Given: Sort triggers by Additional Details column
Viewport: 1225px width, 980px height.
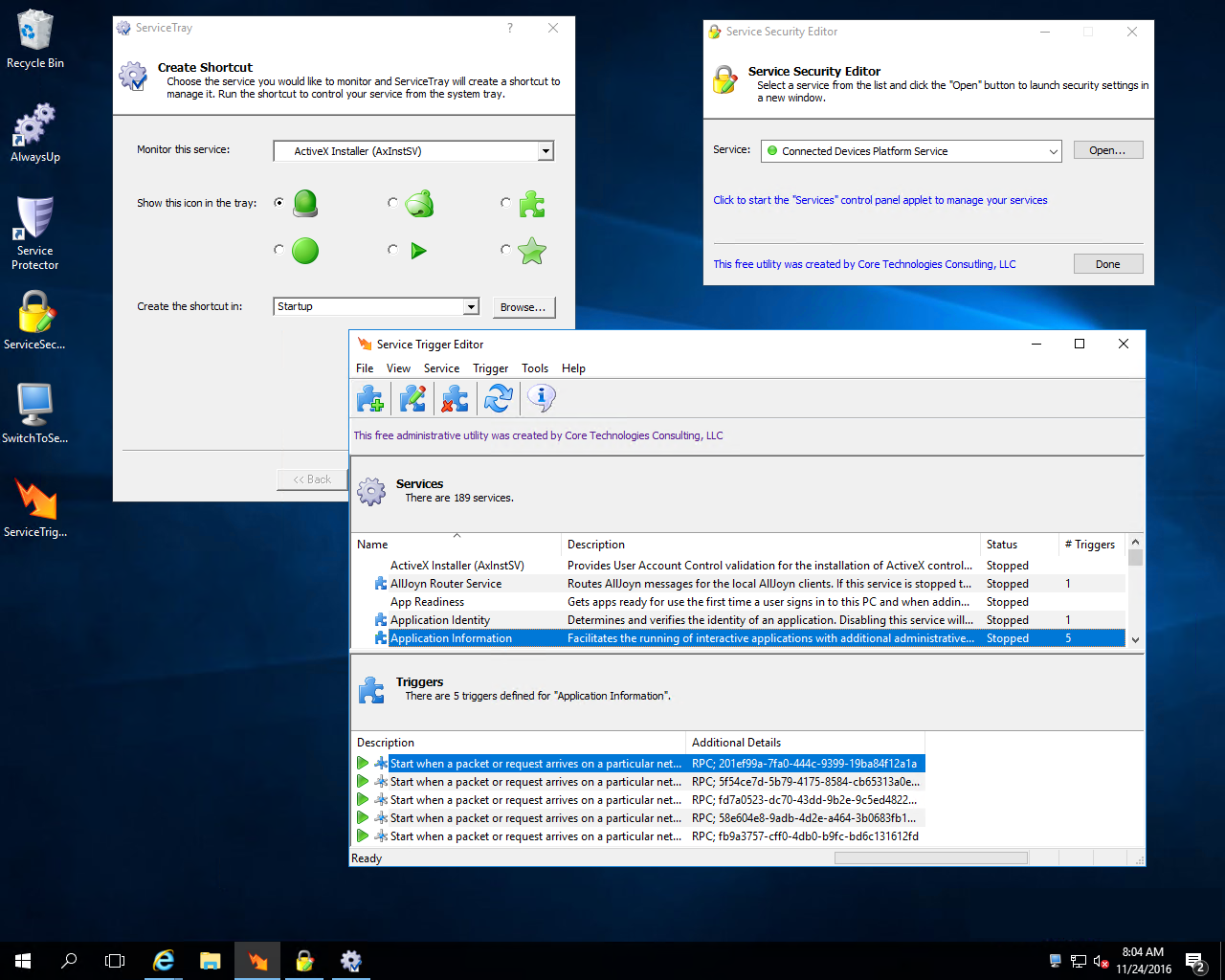Looking at the screenshot, I should click(806, 743).
